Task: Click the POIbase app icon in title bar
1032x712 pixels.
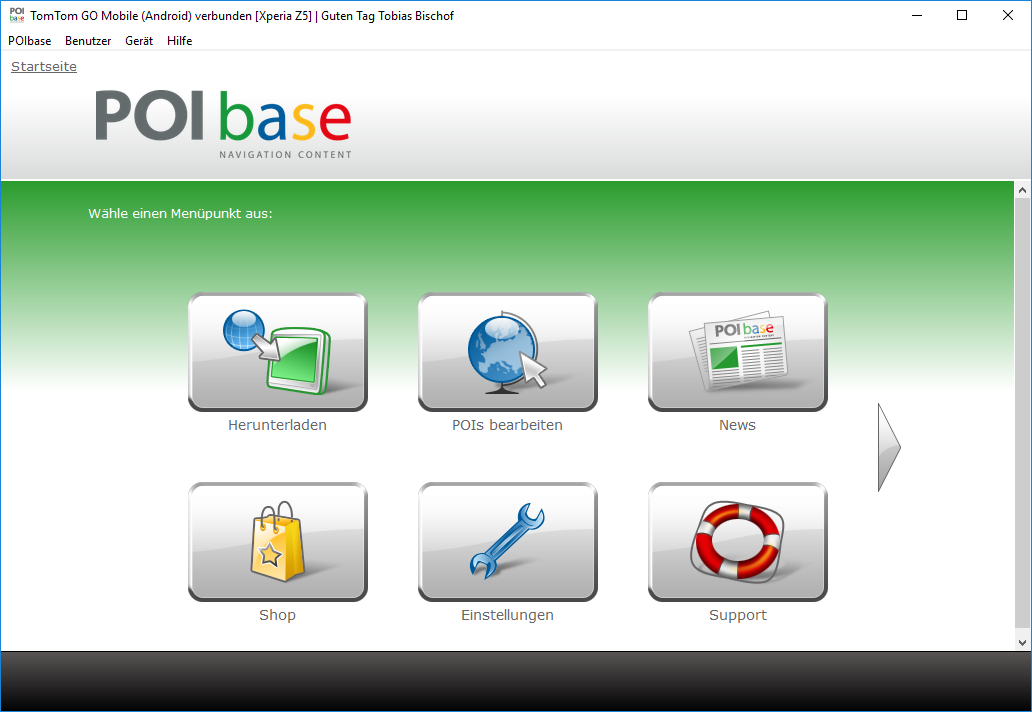Action: (16, 15)
